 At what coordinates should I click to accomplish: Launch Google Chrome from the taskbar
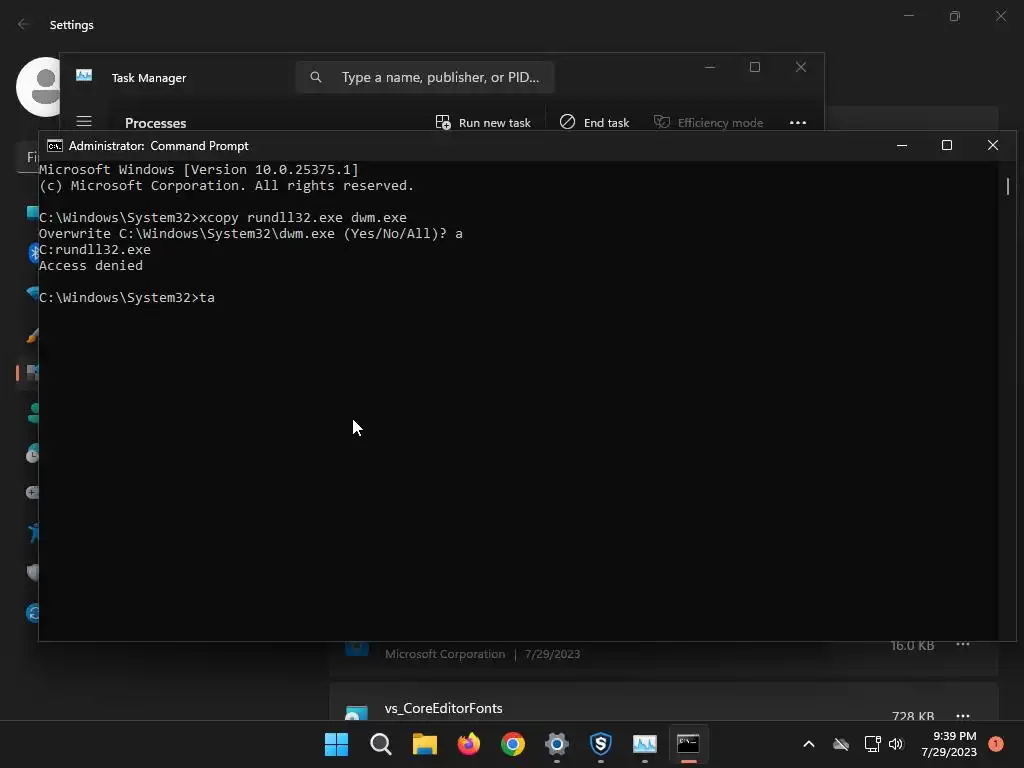click(513, 744)
